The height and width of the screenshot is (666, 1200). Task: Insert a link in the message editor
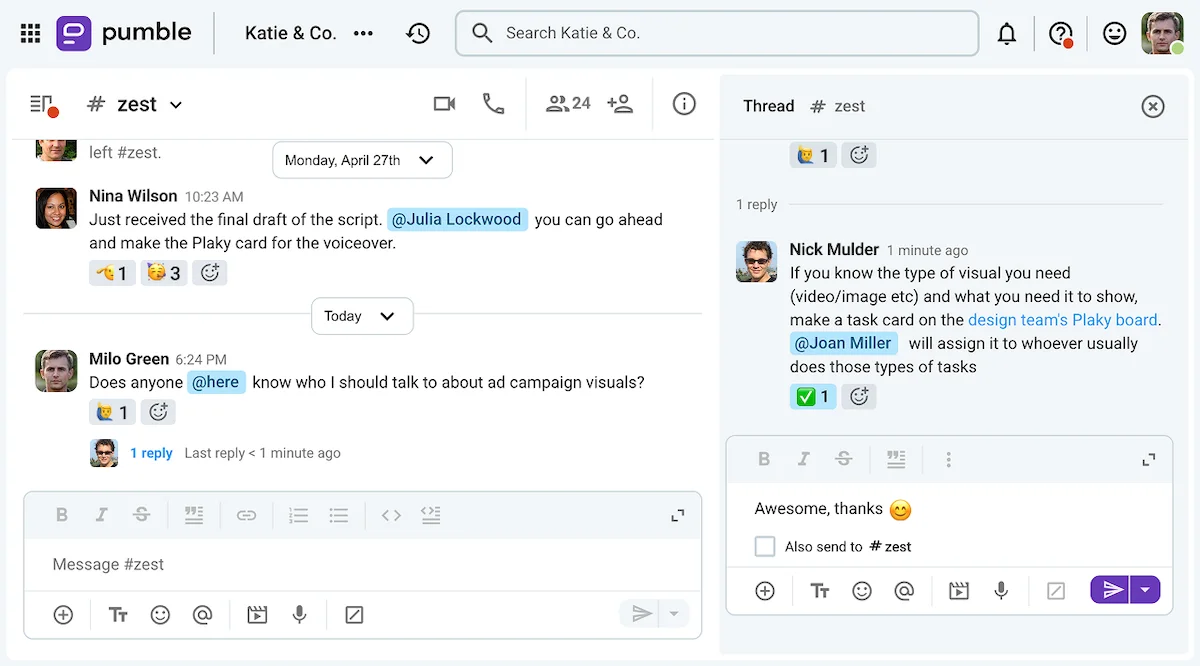click(x=246, y=515)
